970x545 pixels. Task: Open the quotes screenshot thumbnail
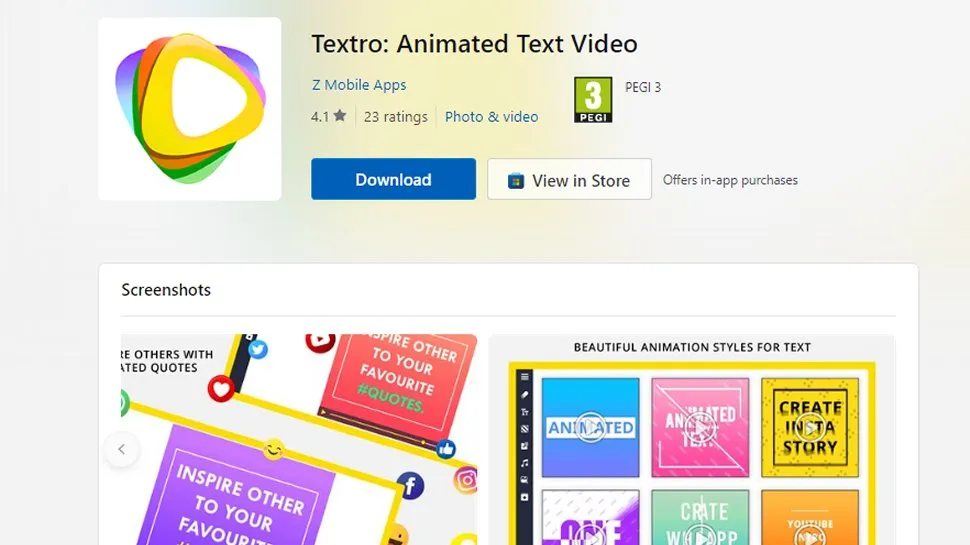click(x=299, y=440)
